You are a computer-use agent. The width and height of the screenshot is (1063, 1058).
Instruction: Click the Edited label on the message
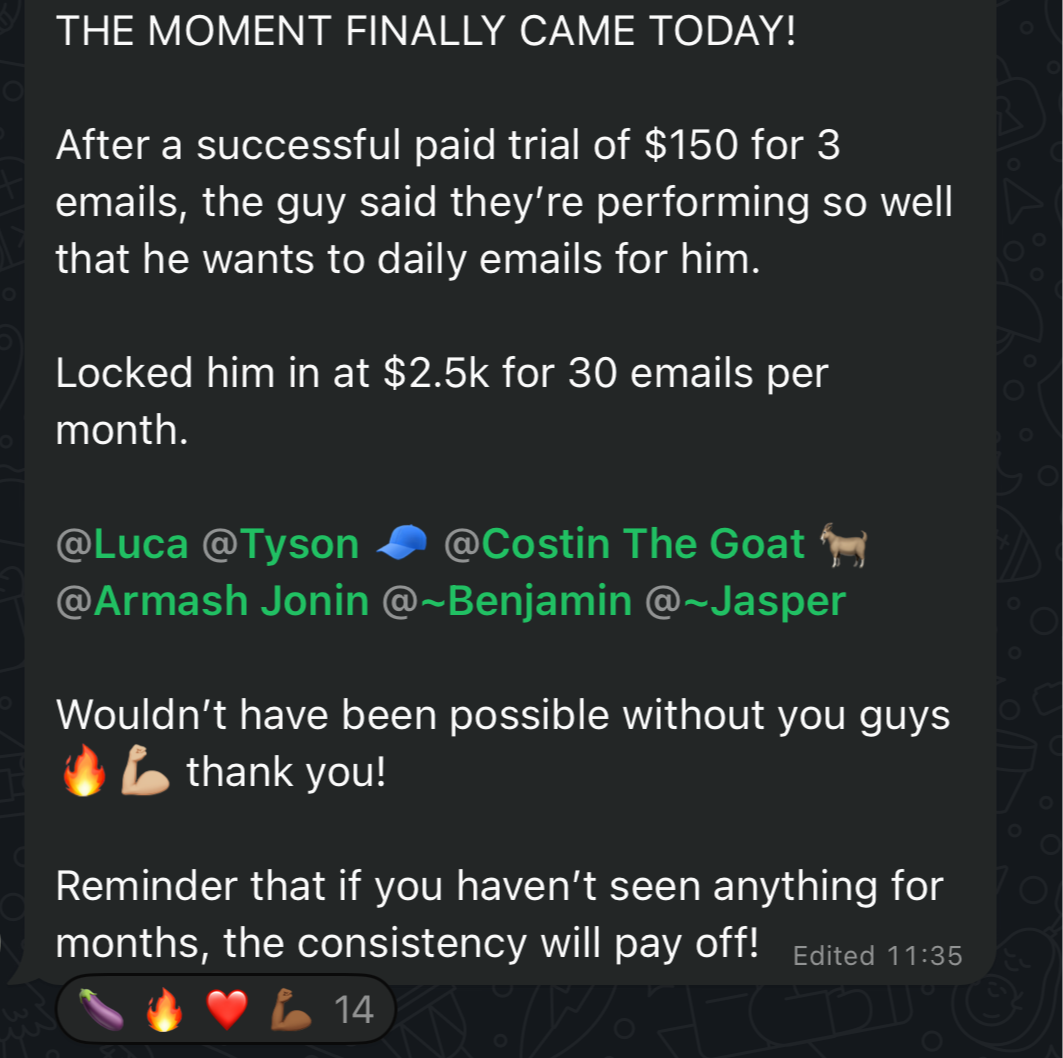833,956
